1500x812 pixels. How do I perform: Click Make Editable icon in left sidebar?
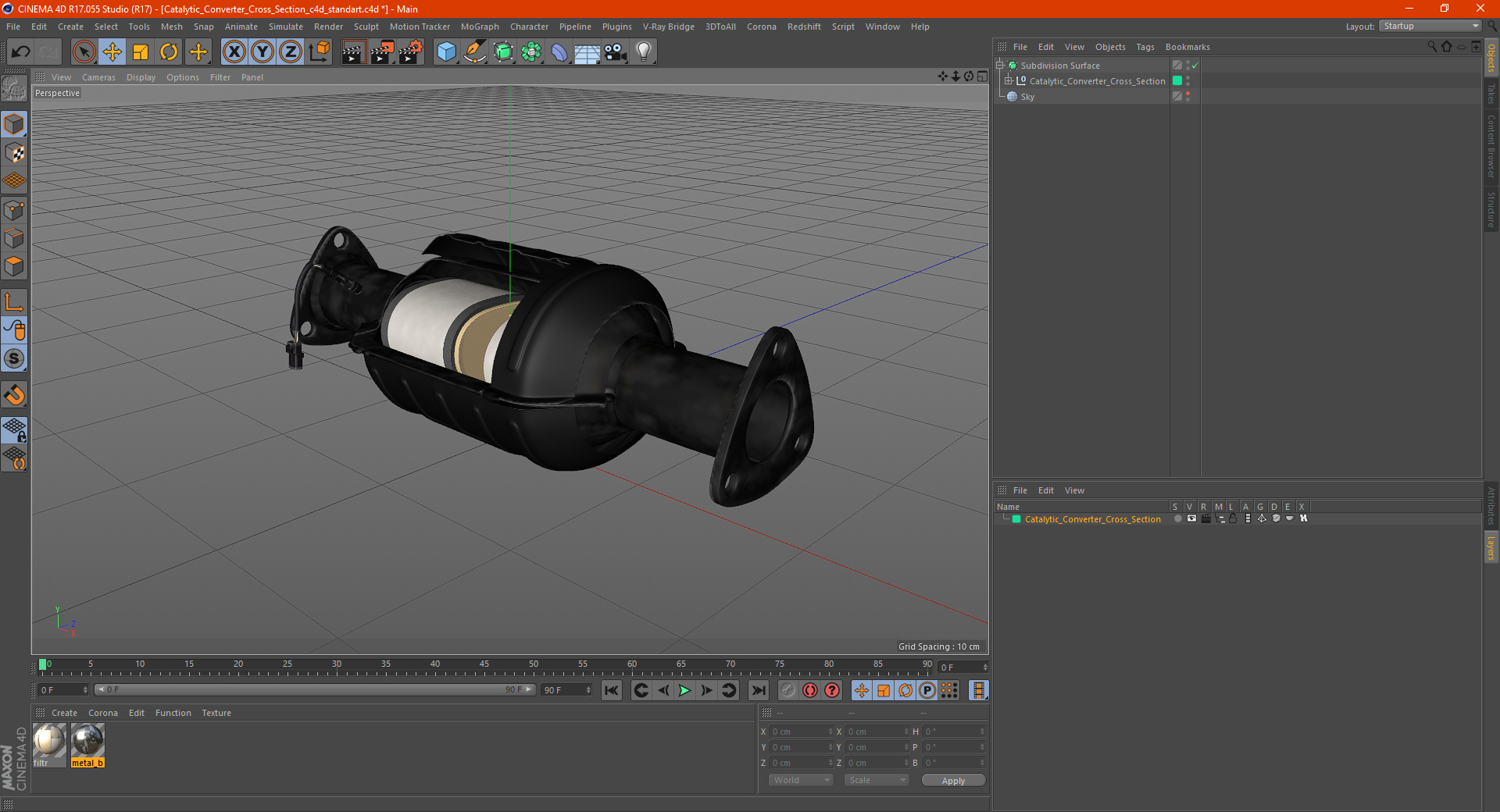point(14,88)
